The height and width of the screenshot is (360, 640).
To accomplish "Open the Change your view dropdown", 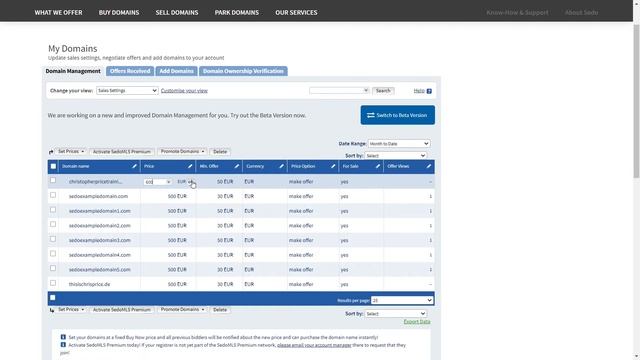I will click(127, 91).
